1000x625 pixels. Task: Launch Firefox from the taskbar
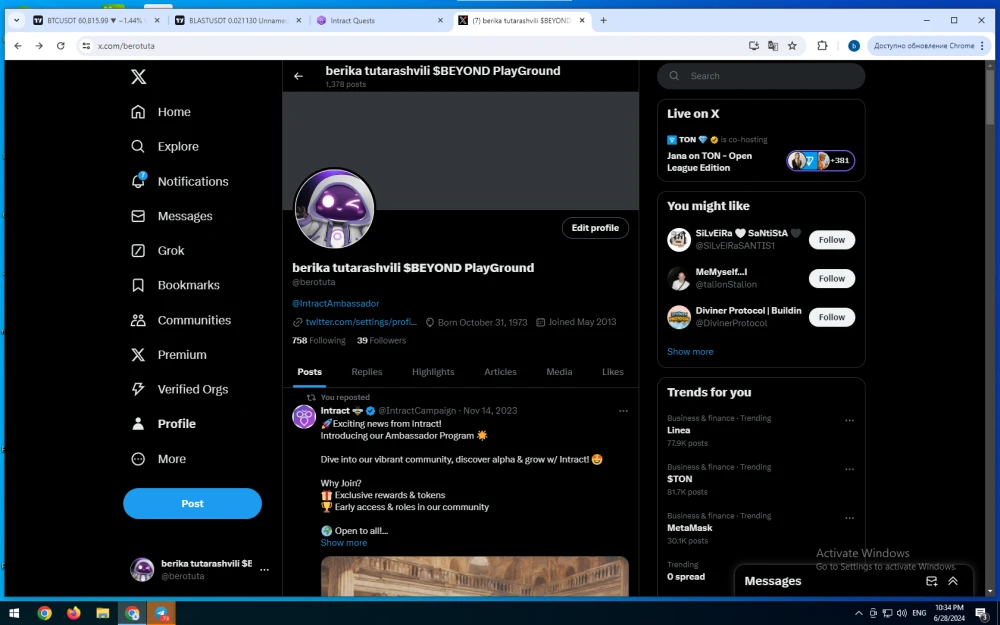click(x=73, y=614)
